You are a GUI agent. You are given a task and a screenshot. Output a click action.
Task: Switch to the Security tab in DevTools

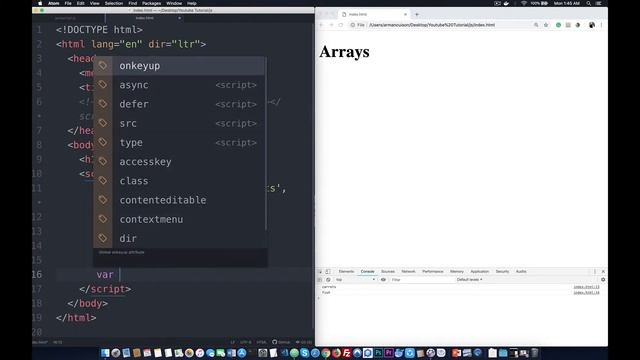[502, 271]
